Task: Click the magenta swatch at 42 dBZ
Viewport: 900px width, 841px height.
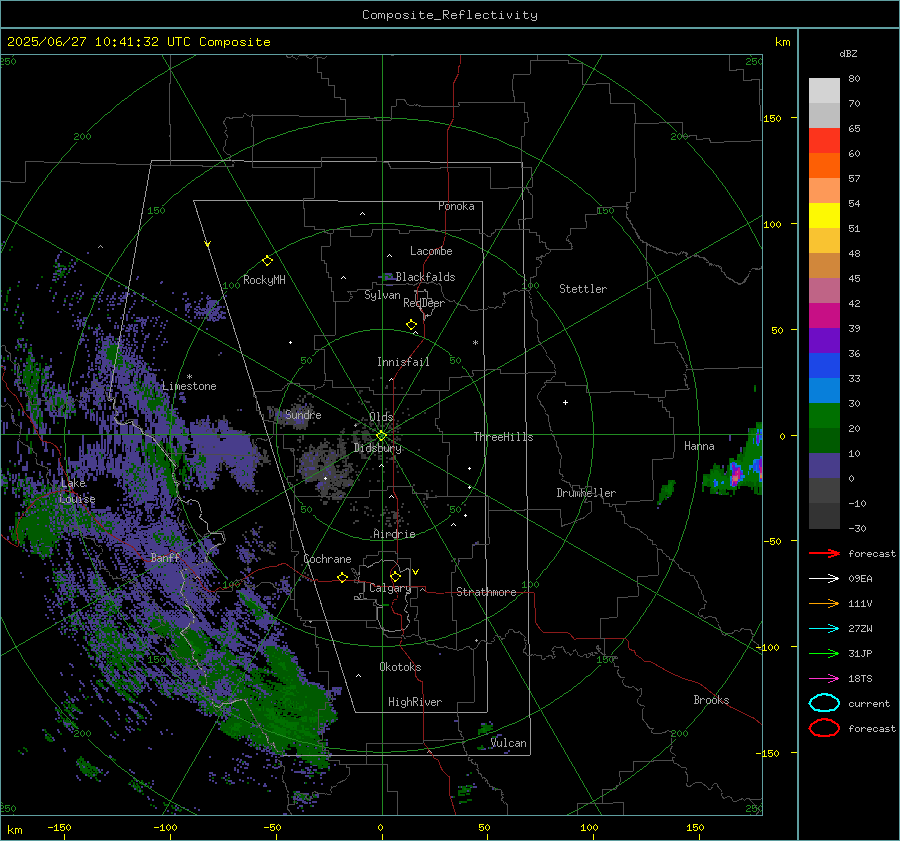Action: [824, 315]
